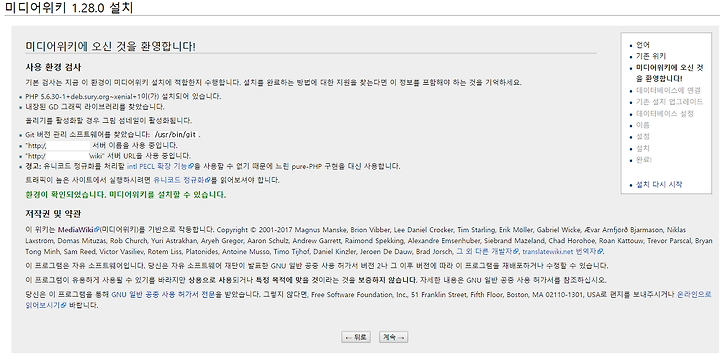Click the PHP 5.6.30 version line
Screen dimensions: 720x361
point(123,96)
